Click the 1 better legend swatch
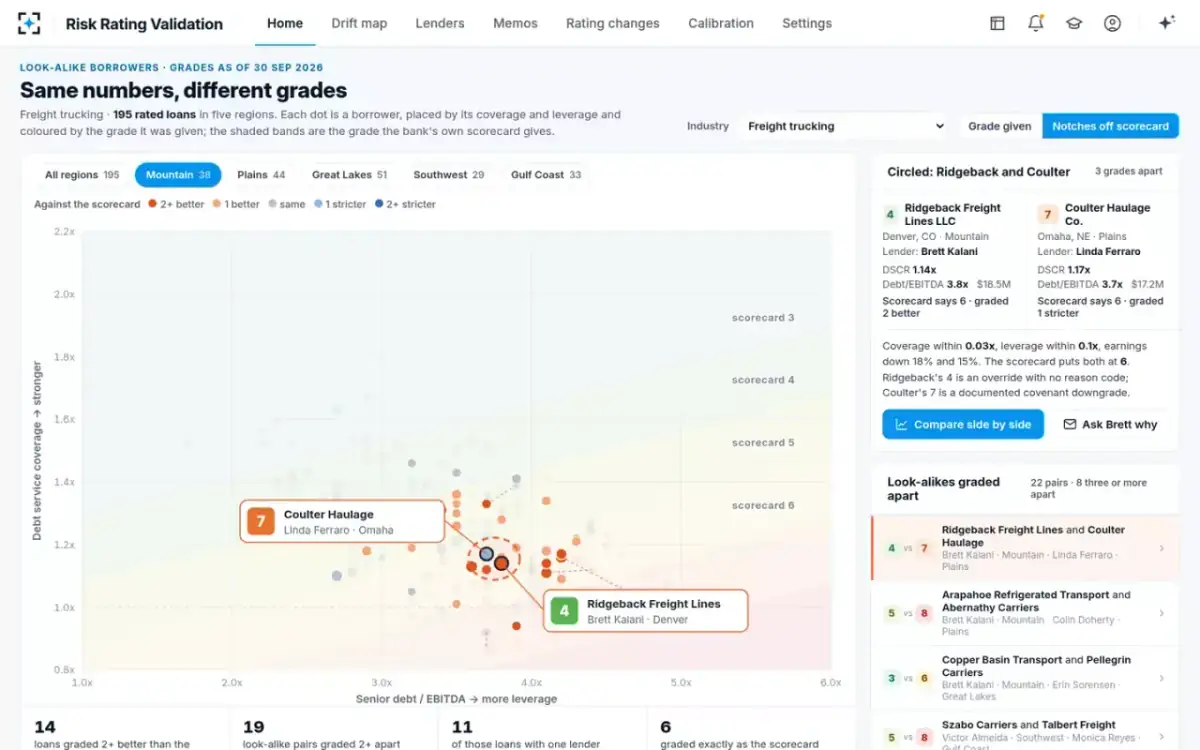1200x750 pixels. pyautogui.click(x=217, y=204)
